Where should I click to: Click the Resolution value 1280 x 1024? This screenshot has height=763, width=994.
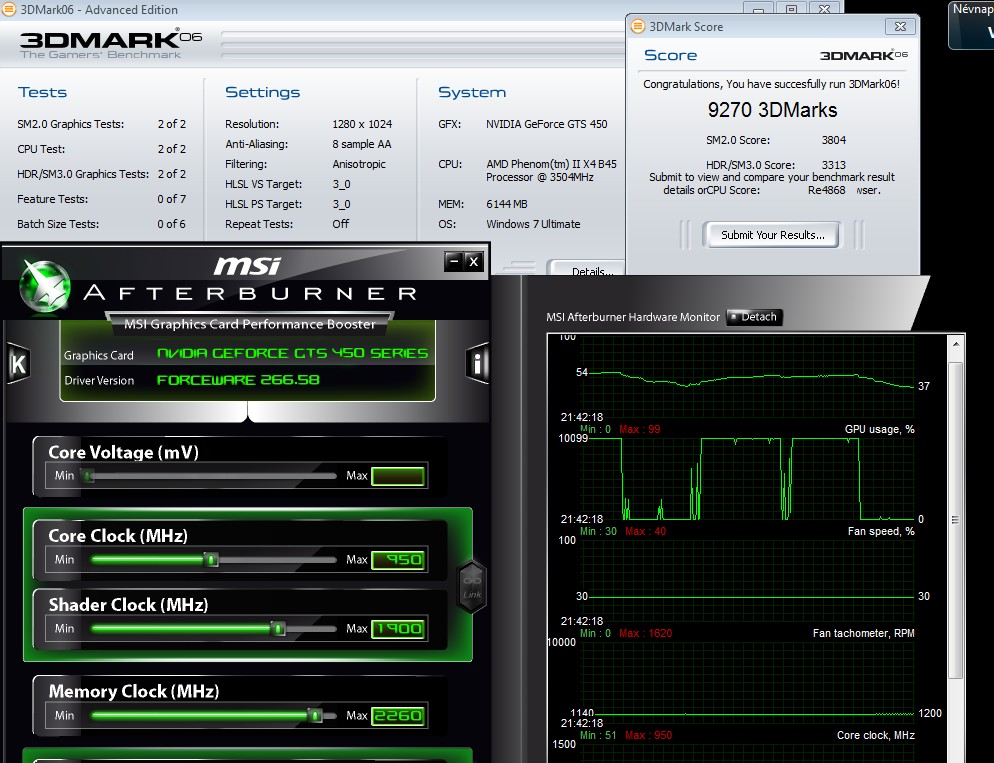pos(362,124)
